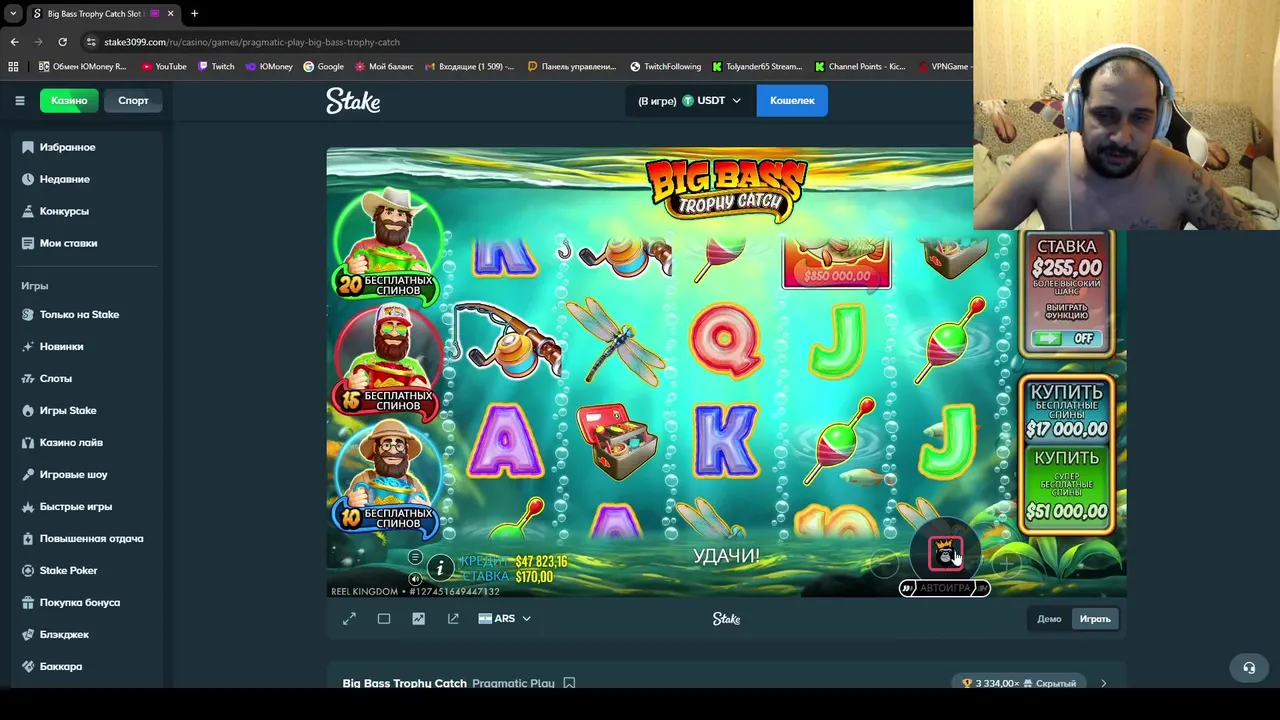This screenshot has height=720, width=1280.
Task: Open site information icon in address bar
Action: pos(91,42)
